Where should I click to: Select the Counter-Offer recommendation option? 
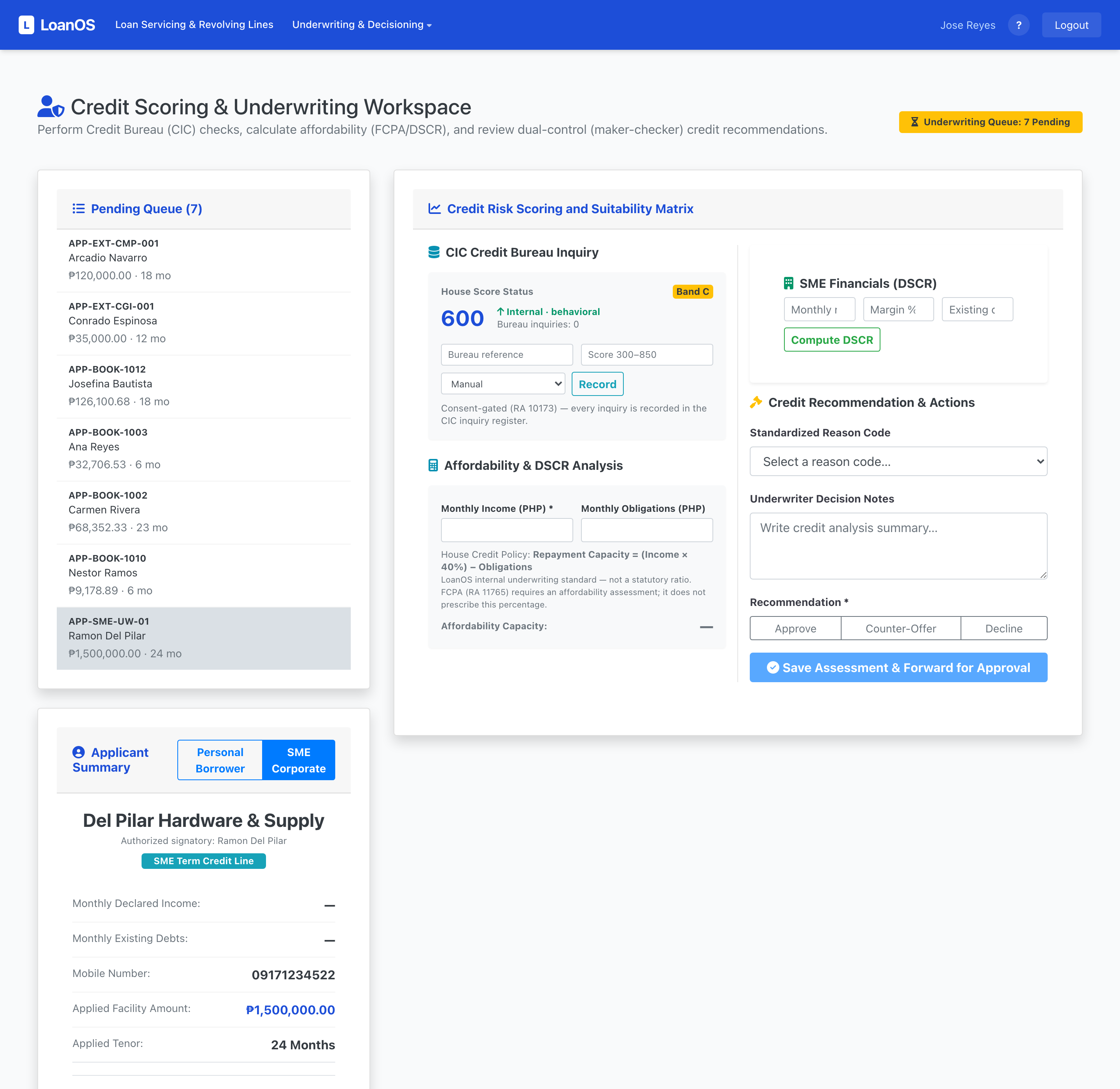click(x=900, y=628)
